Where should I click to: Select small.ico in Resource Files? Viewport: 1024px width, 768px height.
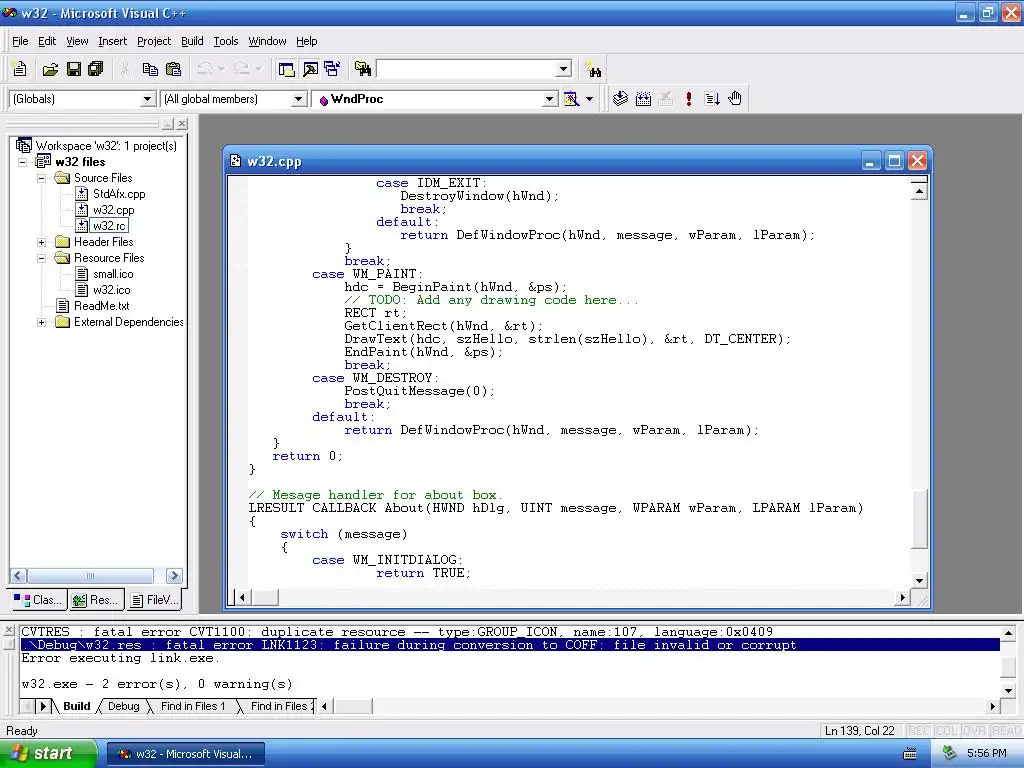point(113,274)
